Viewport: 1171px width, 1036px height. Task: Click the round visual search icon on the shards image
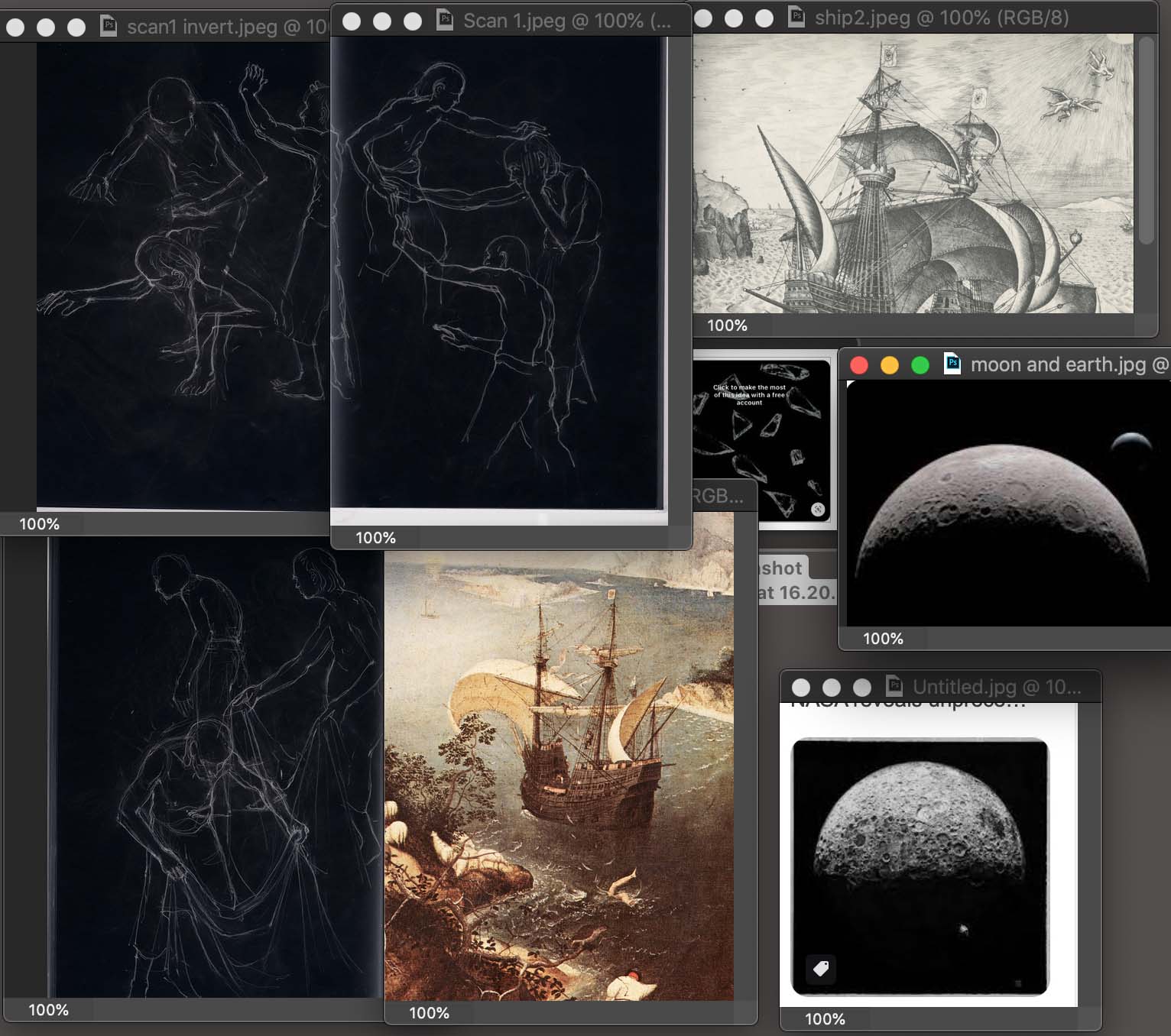[x=818, y=510]
